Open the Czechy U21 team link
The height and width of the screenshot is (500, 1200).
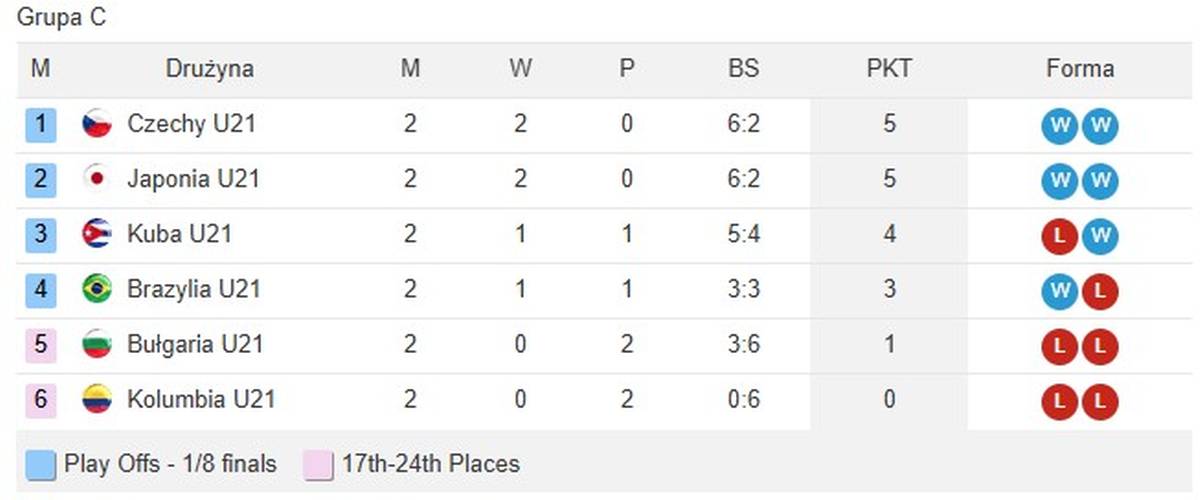[x=191, y=125]
